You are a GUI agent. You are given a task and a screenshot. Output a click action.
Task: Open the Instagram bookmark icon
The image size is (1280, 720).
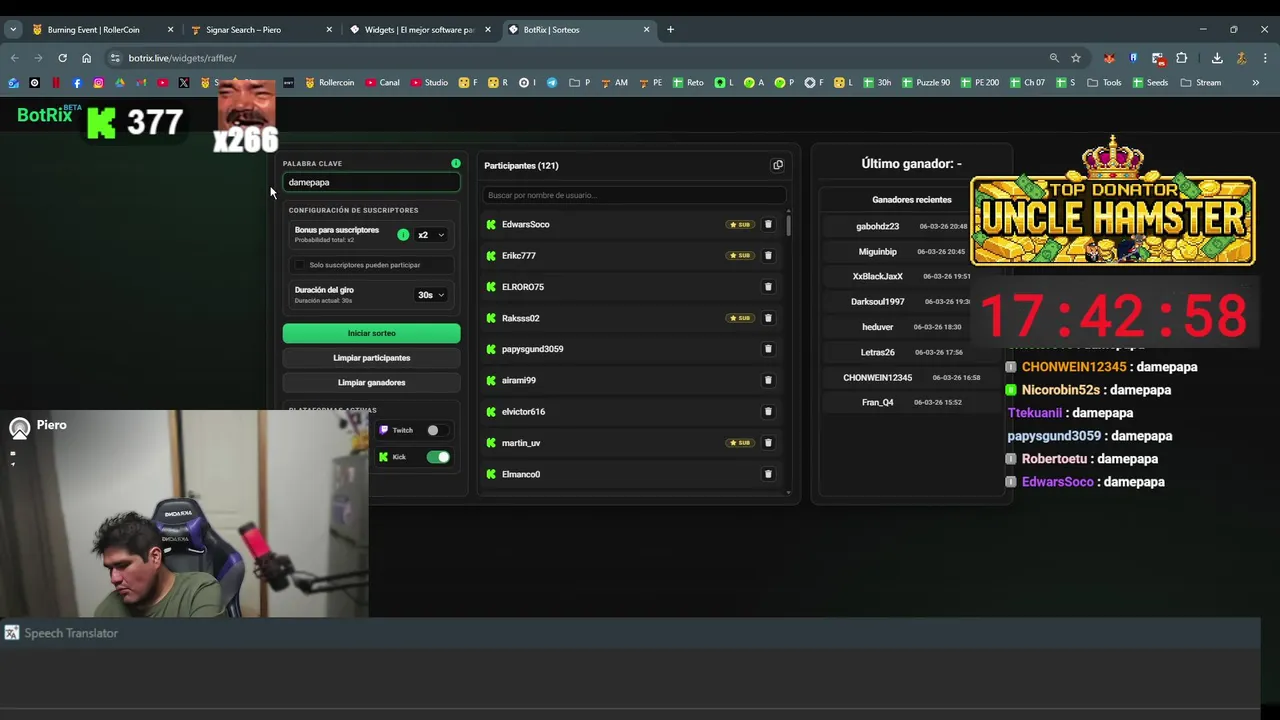pos(98,82)
